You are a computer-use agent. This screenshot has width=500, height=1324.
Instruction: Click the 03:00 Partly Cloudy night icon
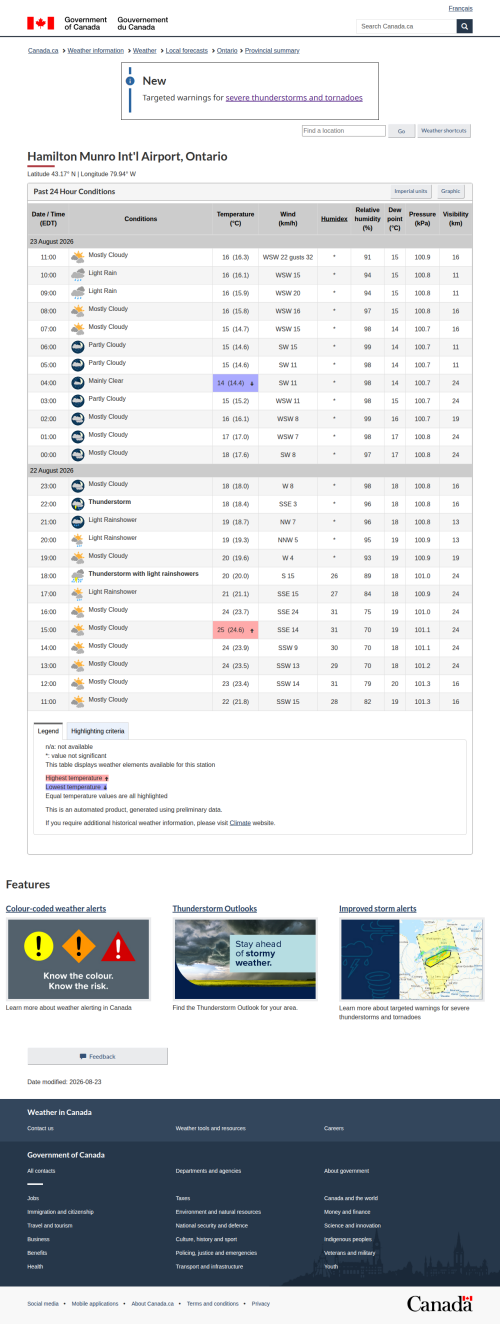78,401
